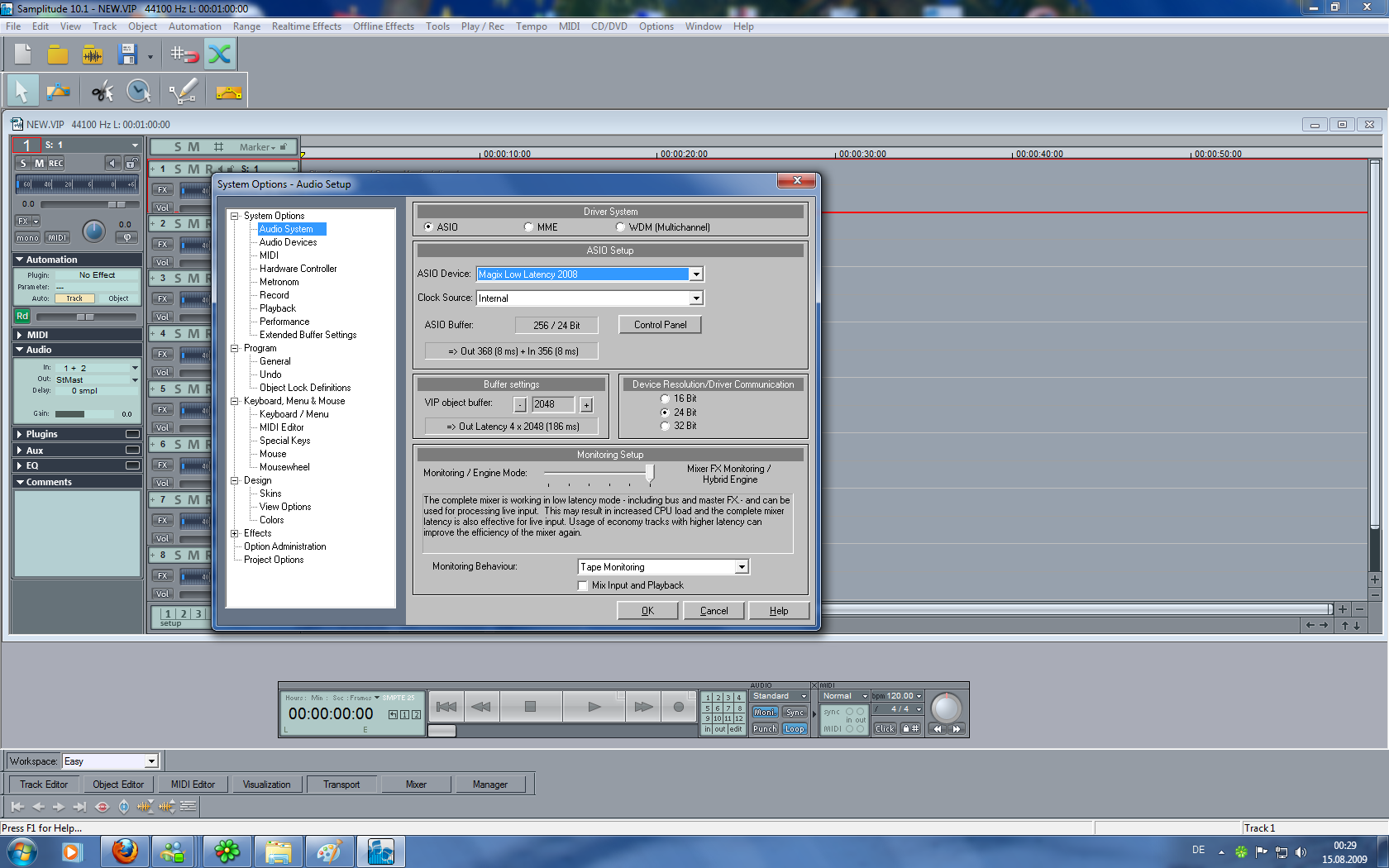
Task: Toggle the Punch button in transport
Action: [x=765, y=728]
